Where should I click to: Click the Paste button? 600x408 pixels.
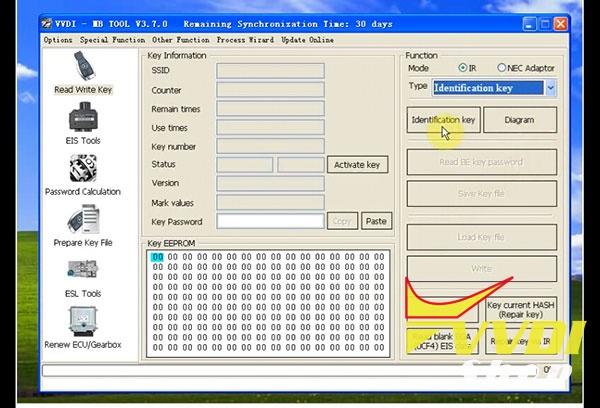click(x=376, y=222)
